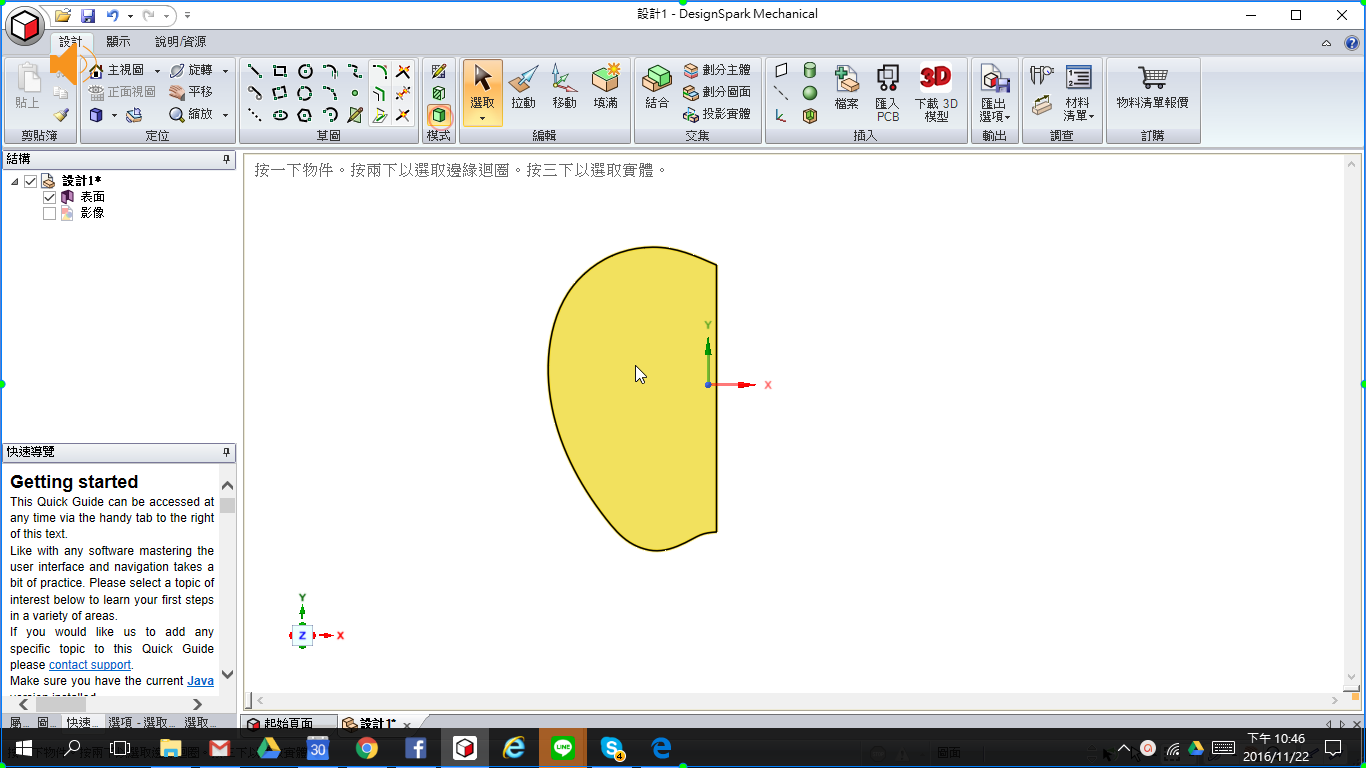Insert a cylinder from the Insert group
This screenshot has height=768, width=1366.
810,70
